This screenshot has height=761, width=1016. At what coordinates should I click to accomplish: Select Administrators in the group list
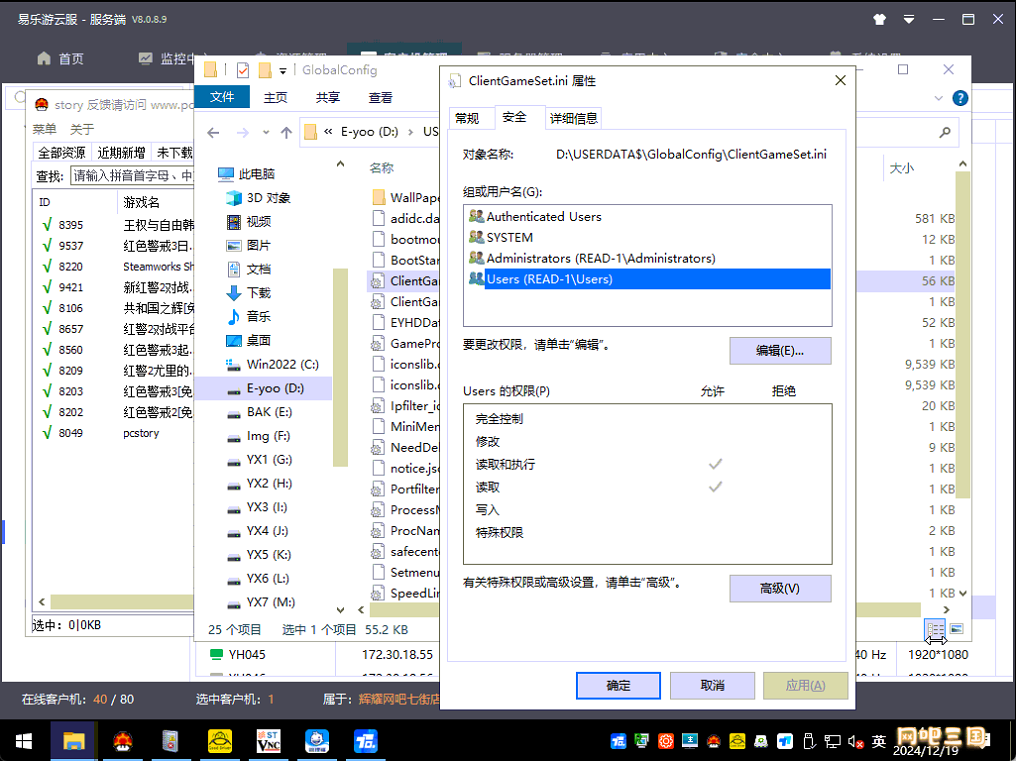(x=600, y=258)
